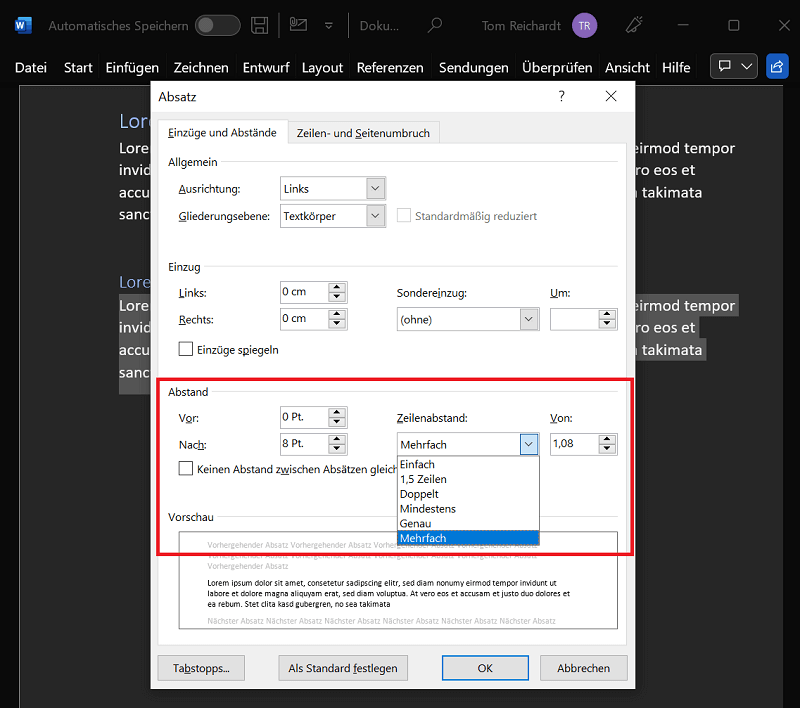The width and height of the screenshot is (800, 708).
Task: Select 1,5 Zeilen line spacing option
Action: click(468, 479)
